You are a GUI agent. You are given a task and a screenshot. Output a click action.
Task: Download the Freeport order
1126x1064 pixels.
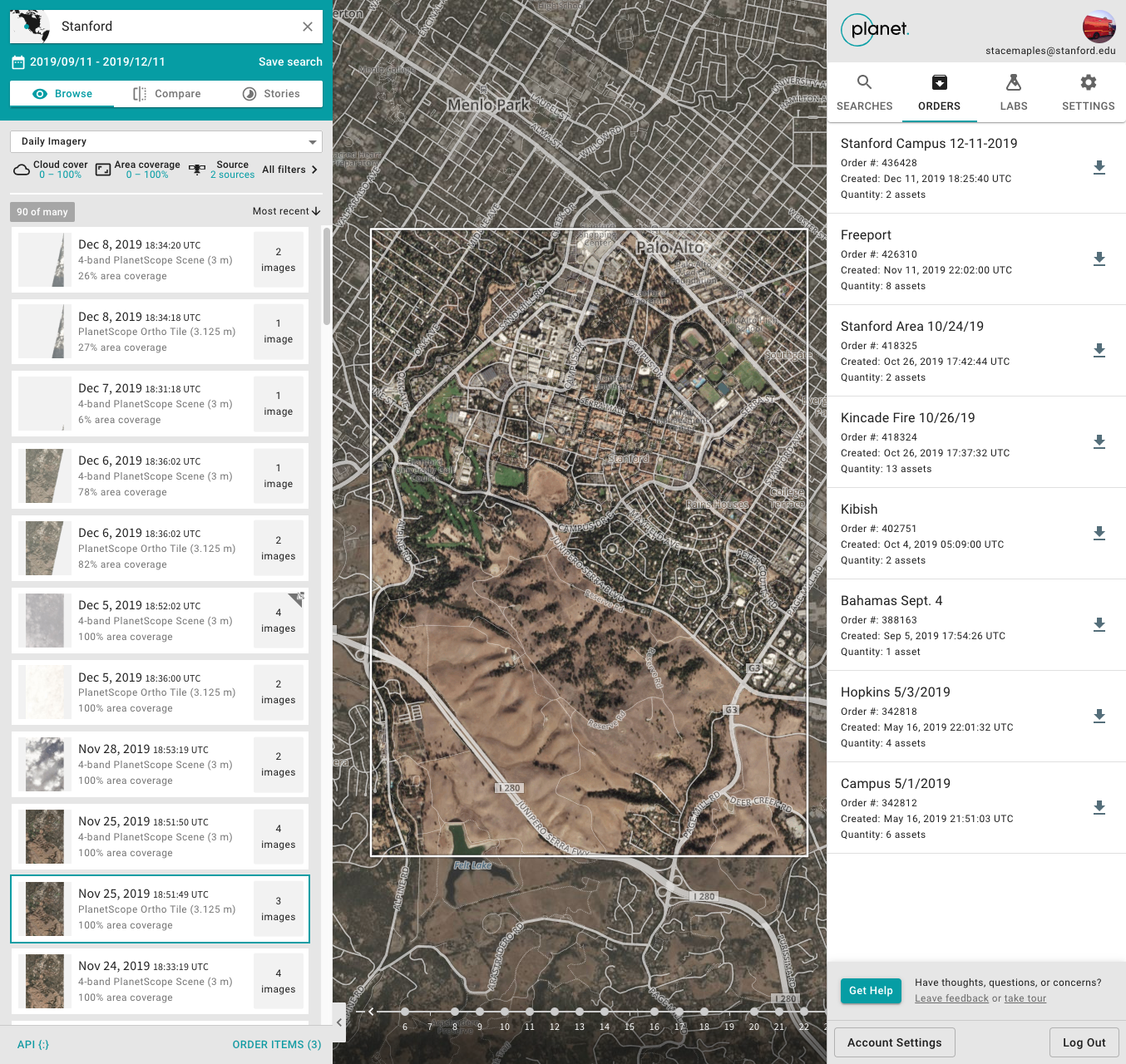pyautogui.click(x=1099, y=259)
